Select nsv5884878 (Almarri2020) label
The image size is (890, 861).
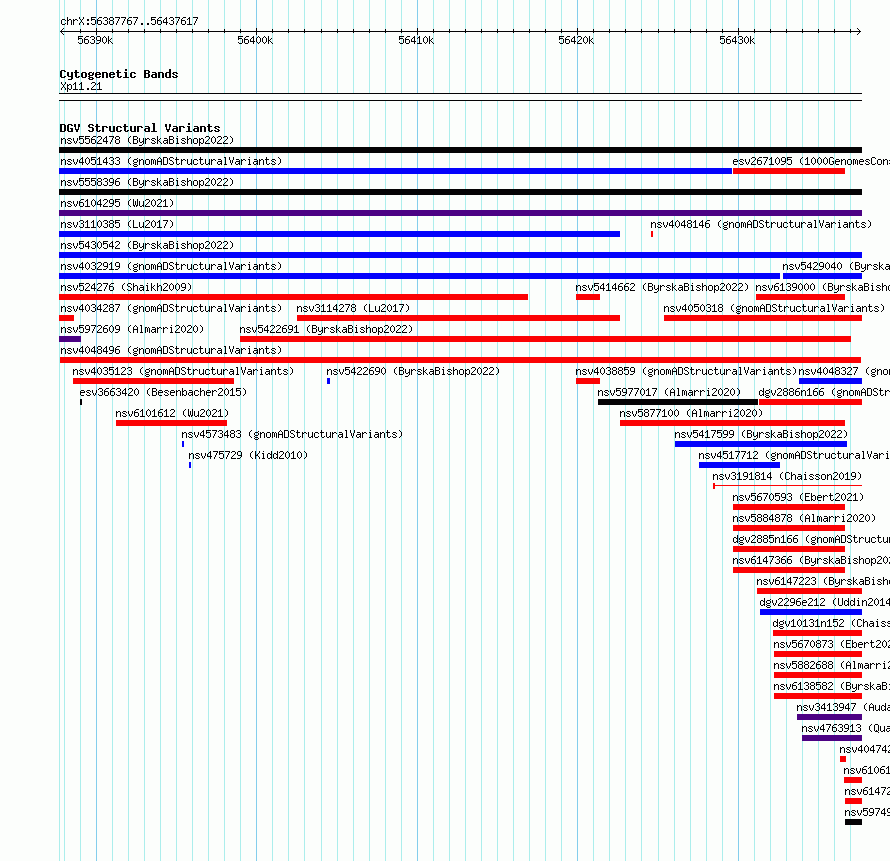click(x=804, y=518)
